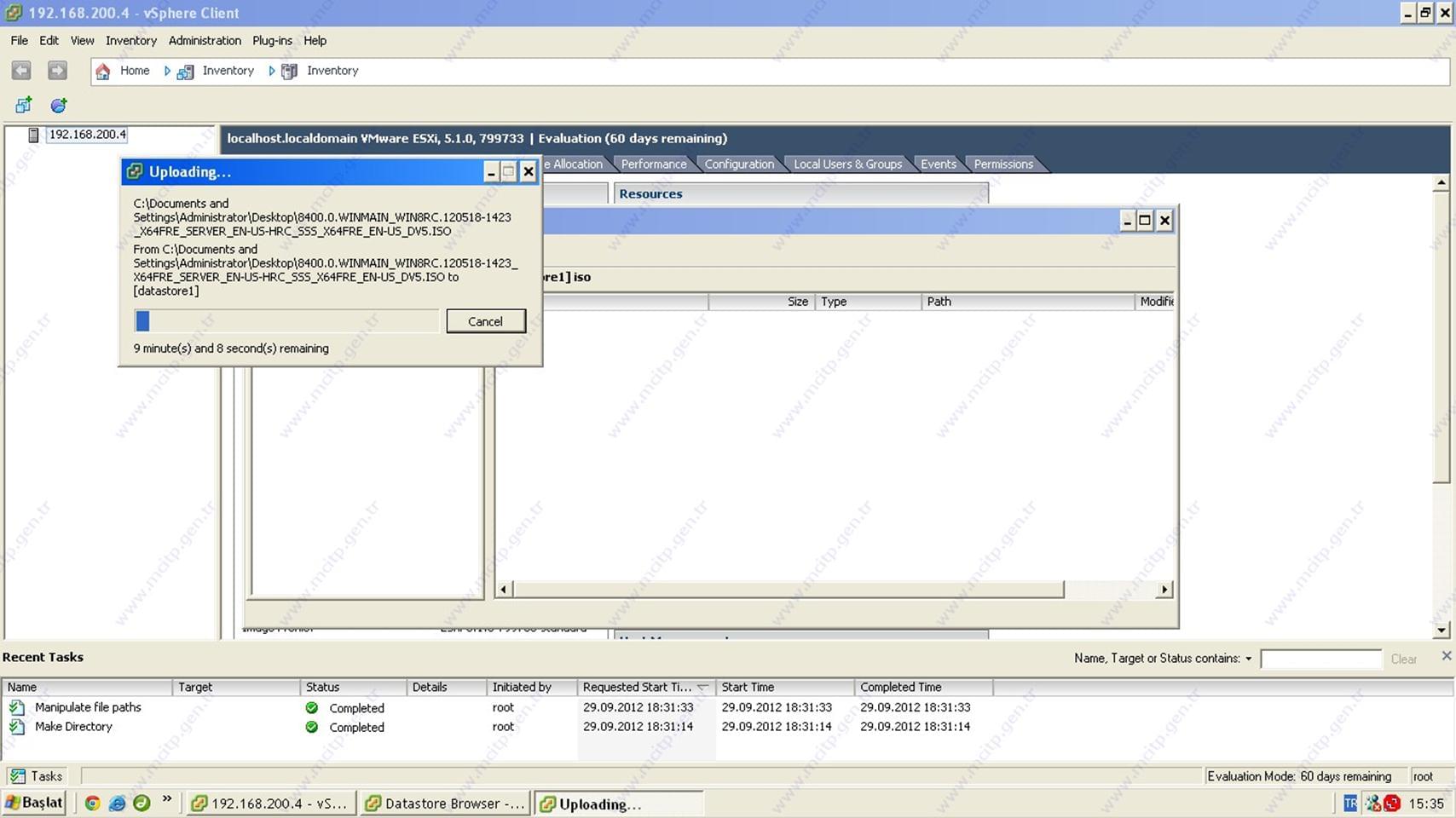
Task: Open the Help menu
Action: (x=315, y=40)
